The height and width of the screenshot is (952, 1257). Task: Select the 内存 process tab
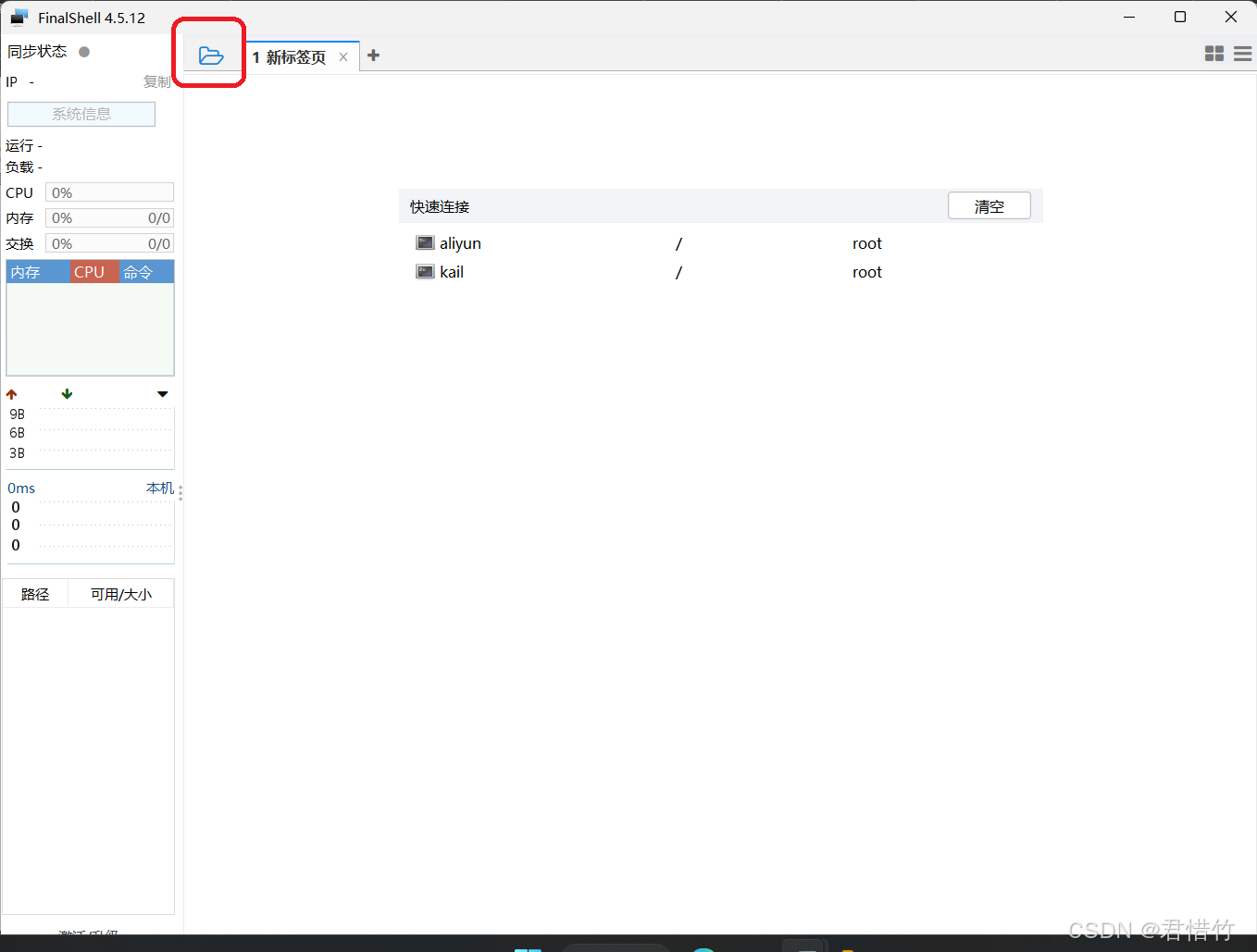pos(38,272)
